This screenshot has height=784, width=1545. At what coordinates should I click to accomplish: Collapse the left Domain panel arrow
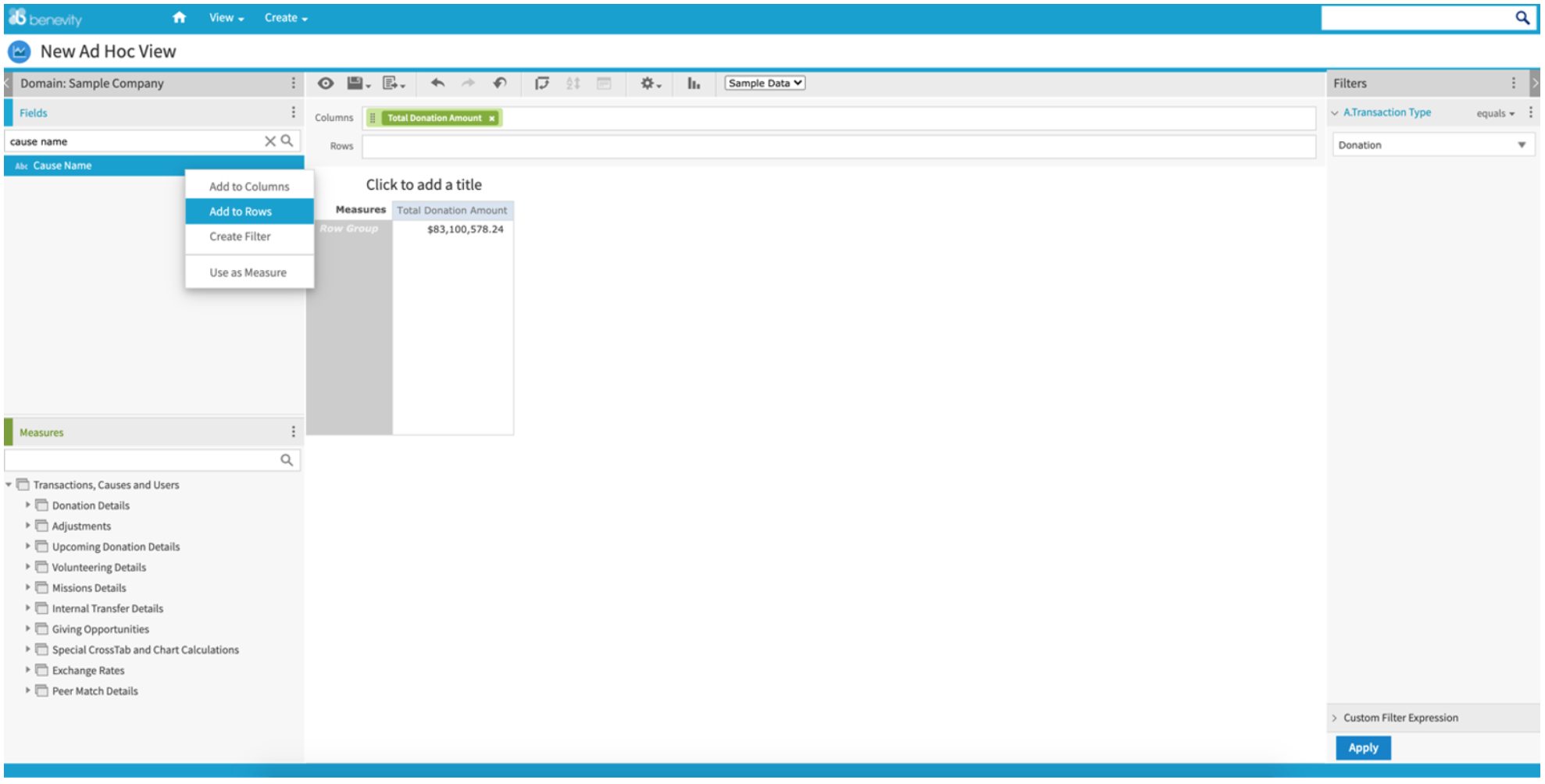7,83
